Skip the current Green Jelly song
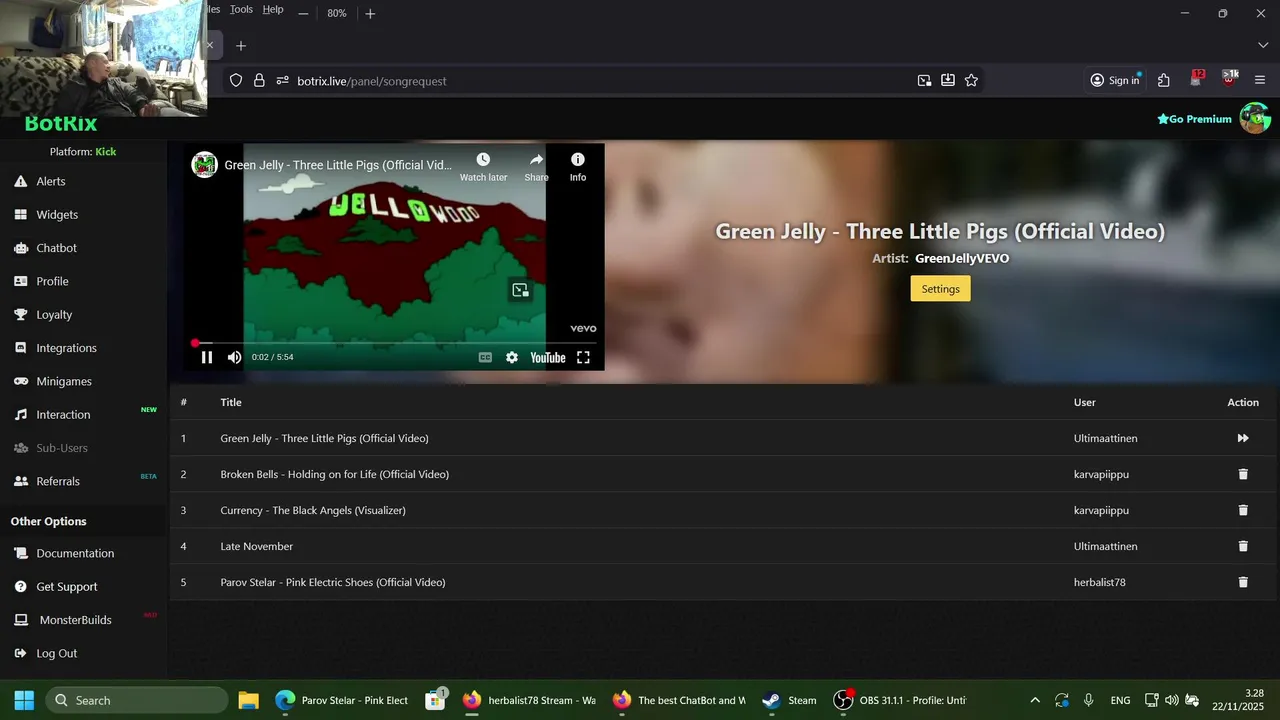Image resolution: width=1280 pixels, height=720 pixels. pyautogui.click(x=1243, y=438)
